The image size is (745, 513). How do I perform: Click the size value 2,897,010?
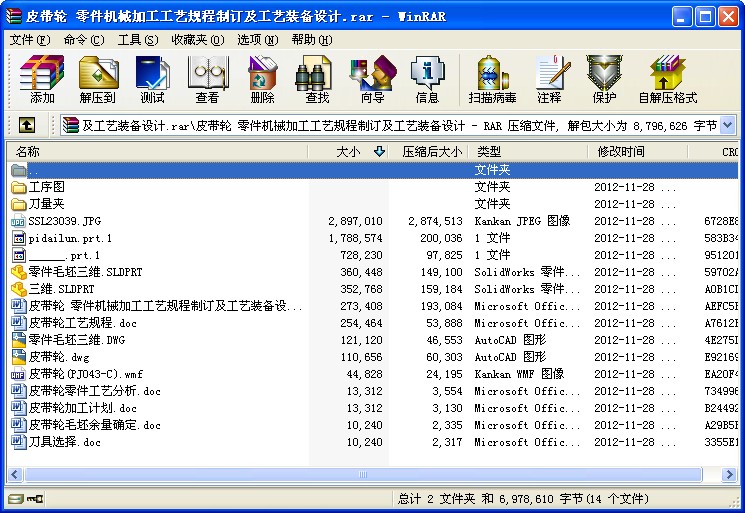tap(355, 221)
